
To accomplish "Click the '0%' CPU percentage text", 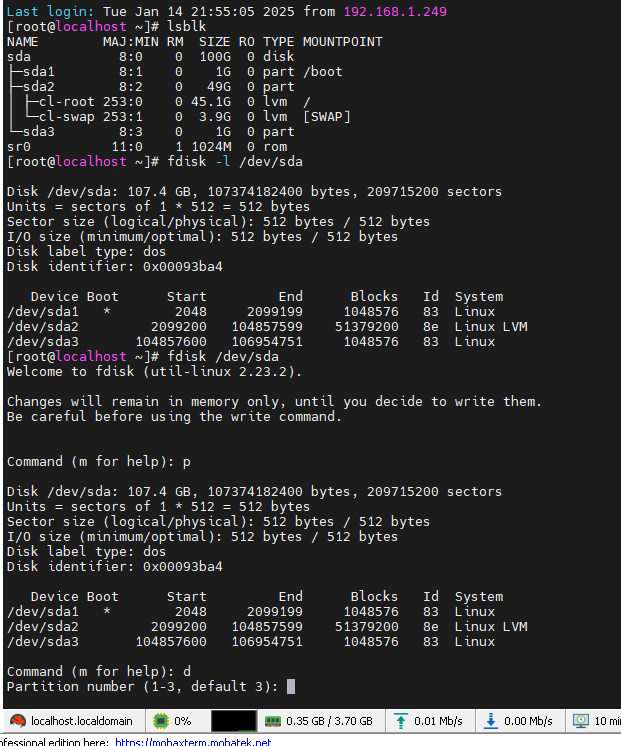I will 183,721.
